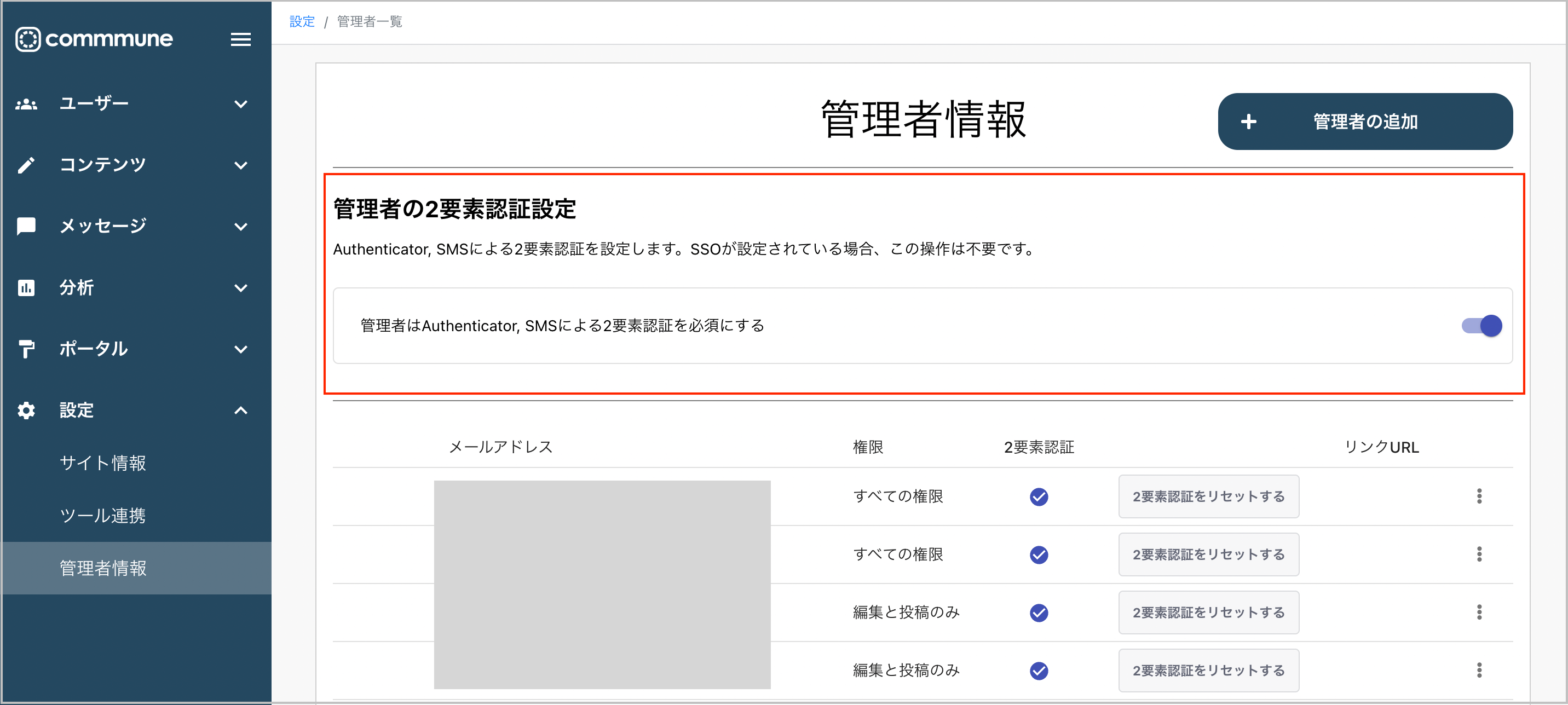
Task: Click the 管理者の追加 button
Action: [1365, 122]
